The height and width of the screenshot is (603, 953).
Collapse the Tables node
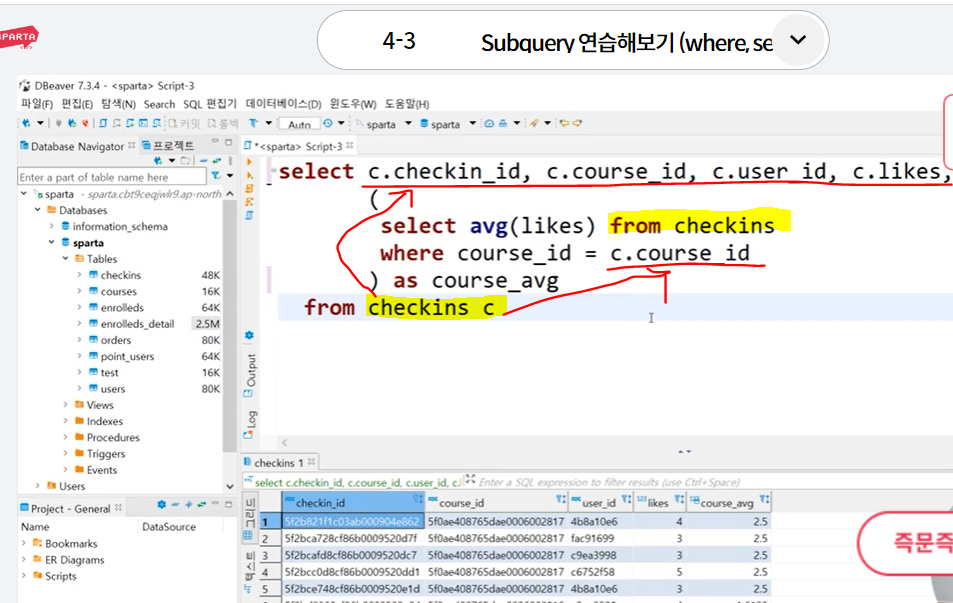[x=66, y=258]
